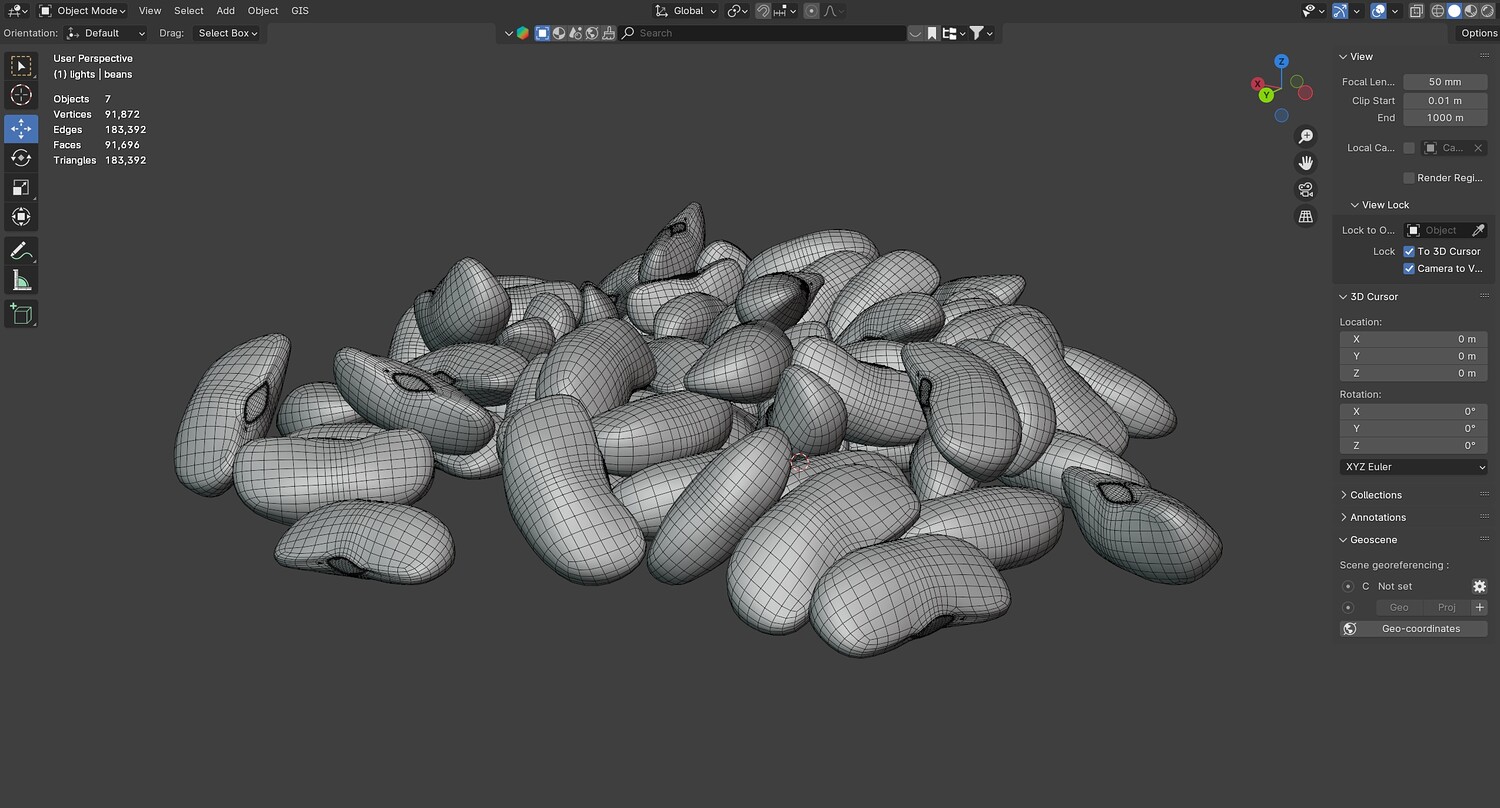1500x808 pixels.
Task: Click the zoom magnifier viewport button
Action: (1305, 137)
